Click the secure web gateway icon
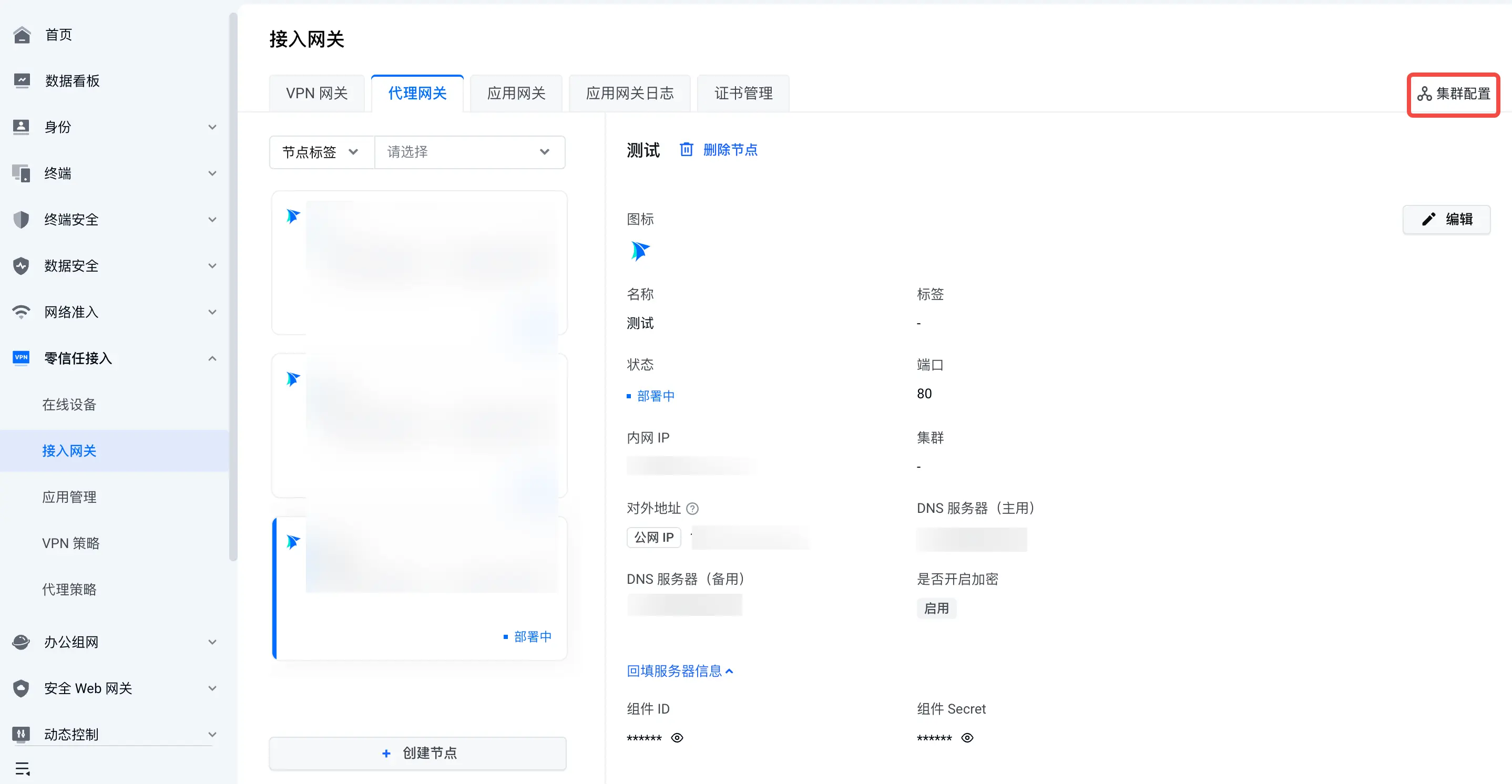The width and height of the screenshot is (1512, 784). click(x=22, y=688)
